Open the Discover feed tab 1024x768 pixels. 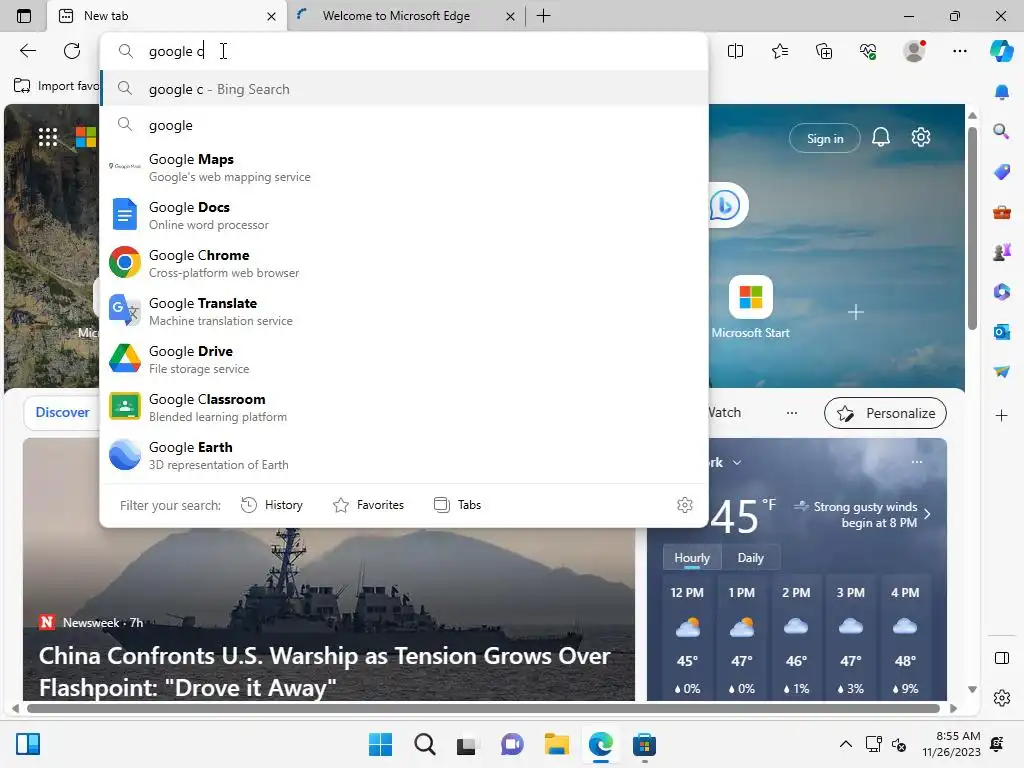click(62, 413)
